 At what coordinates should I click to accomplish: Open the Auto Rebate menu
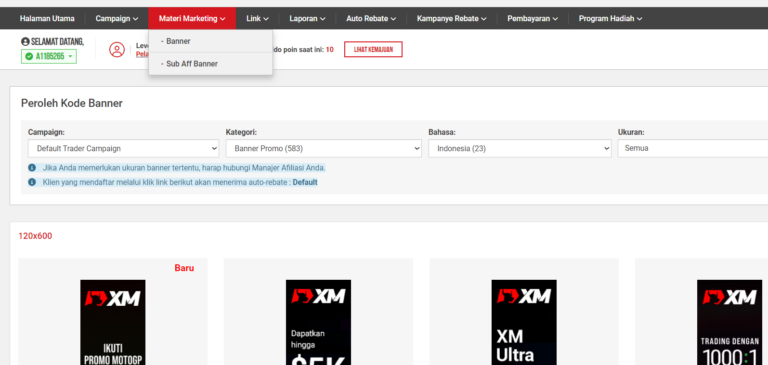click(371, 19)
